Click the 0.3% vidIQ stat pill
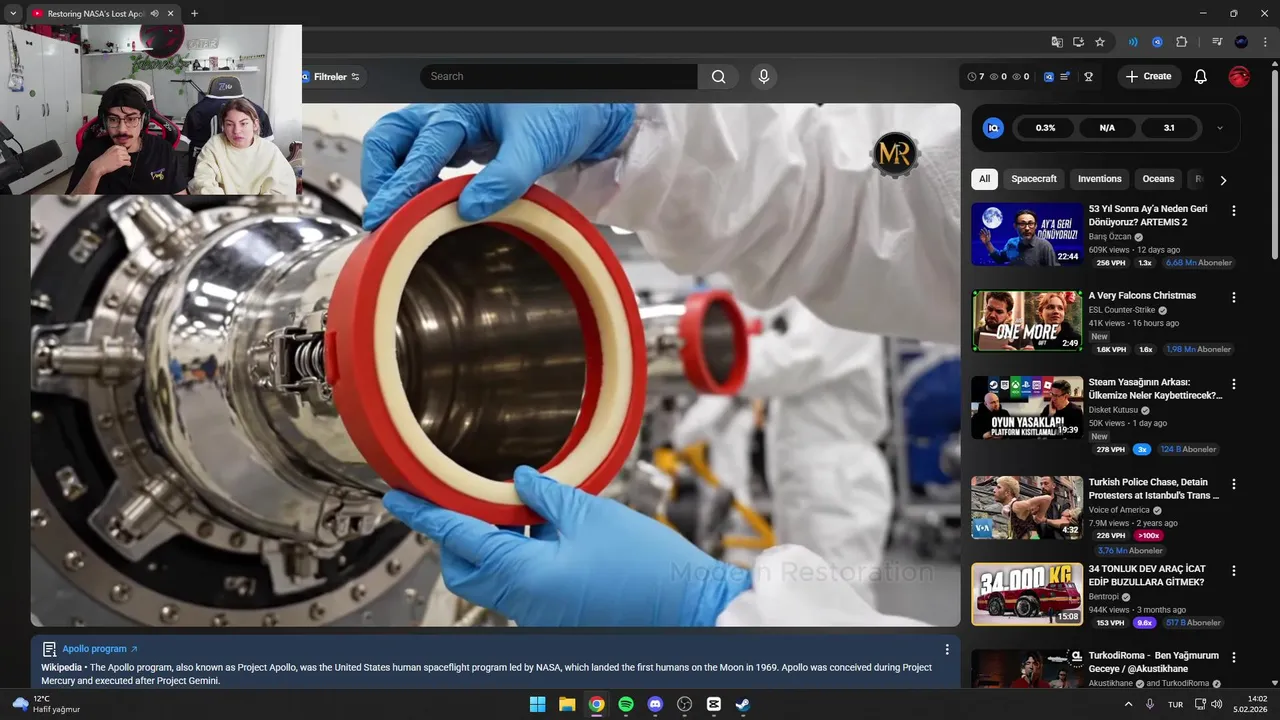This screenshot has width=1280, height=720. [1045, 128]
